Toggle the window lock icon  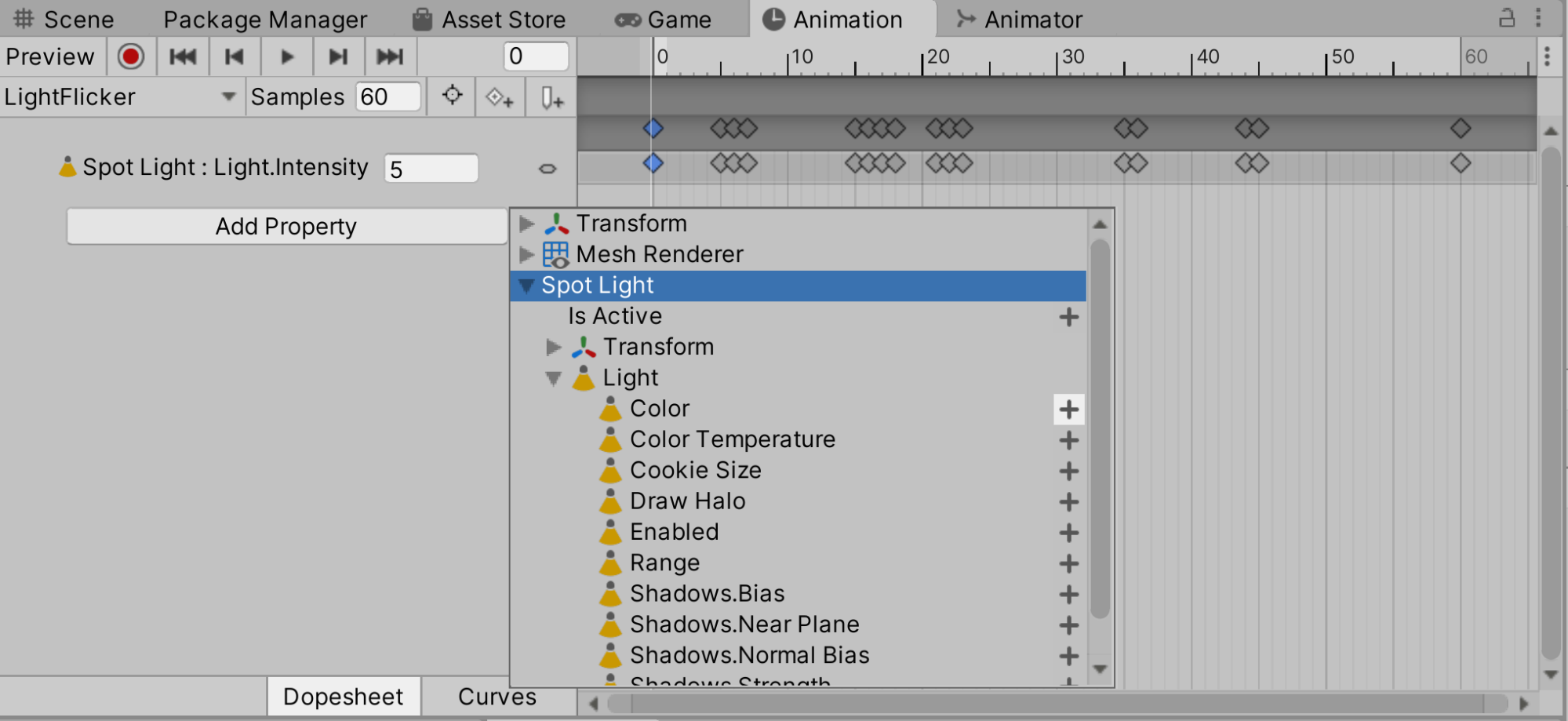click(1506, 18)
